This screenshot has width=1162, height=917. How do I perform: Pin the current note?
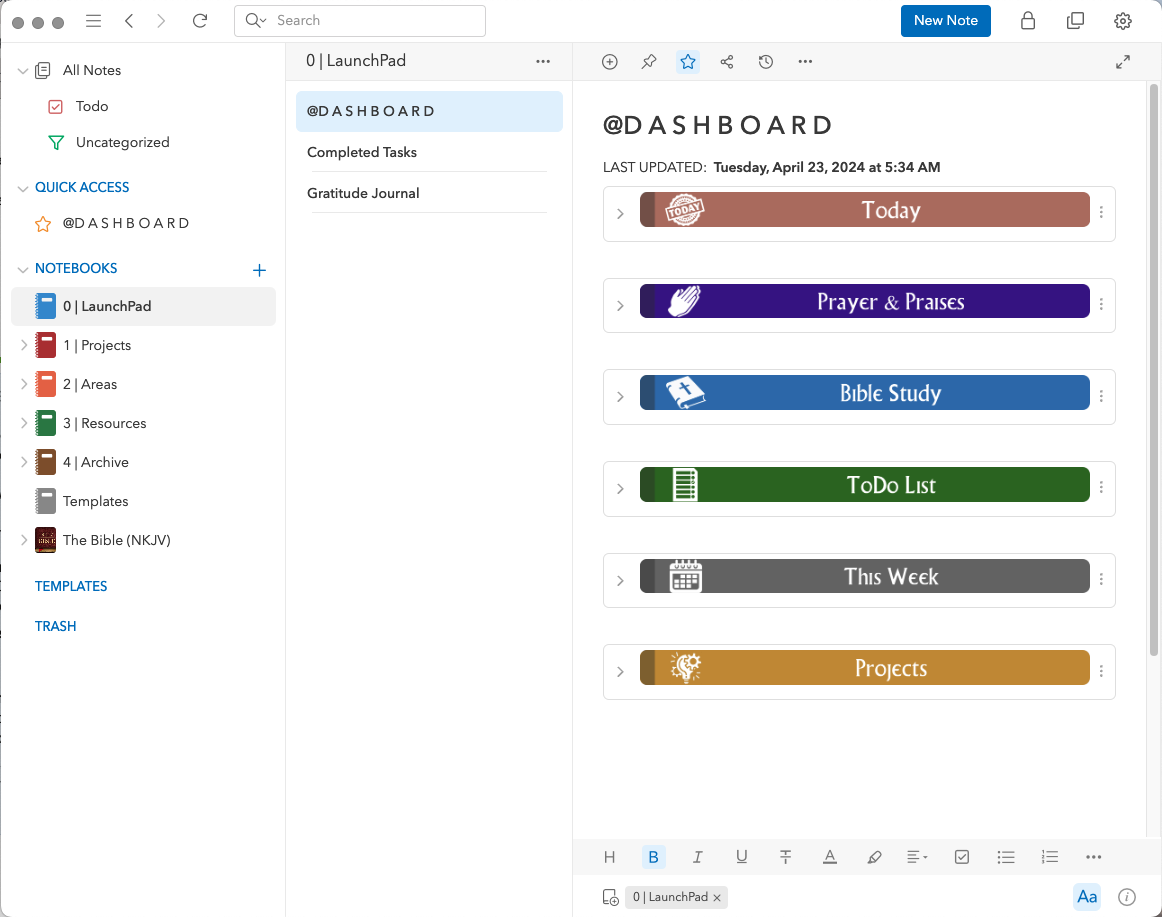tap(649, 62)
